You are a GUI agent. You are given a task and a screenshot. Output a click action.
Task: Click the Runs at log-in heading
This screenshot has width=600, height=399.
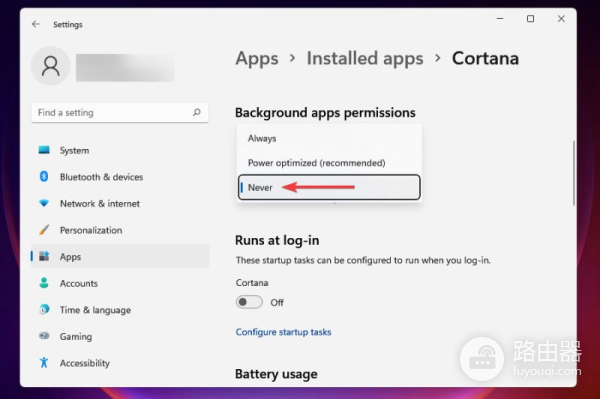pyautogui.click(x=277, y=240)
